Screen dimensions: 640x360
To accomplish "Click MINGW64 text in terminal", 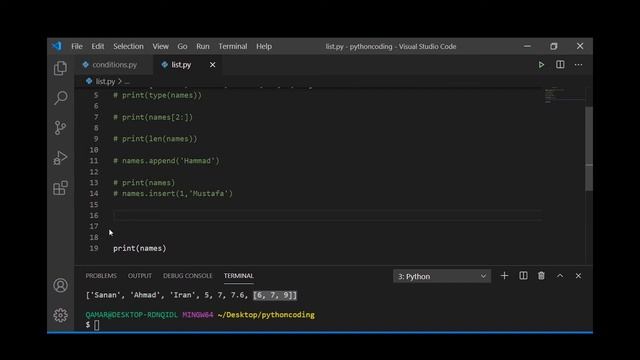I will click(x=198, y=315).
